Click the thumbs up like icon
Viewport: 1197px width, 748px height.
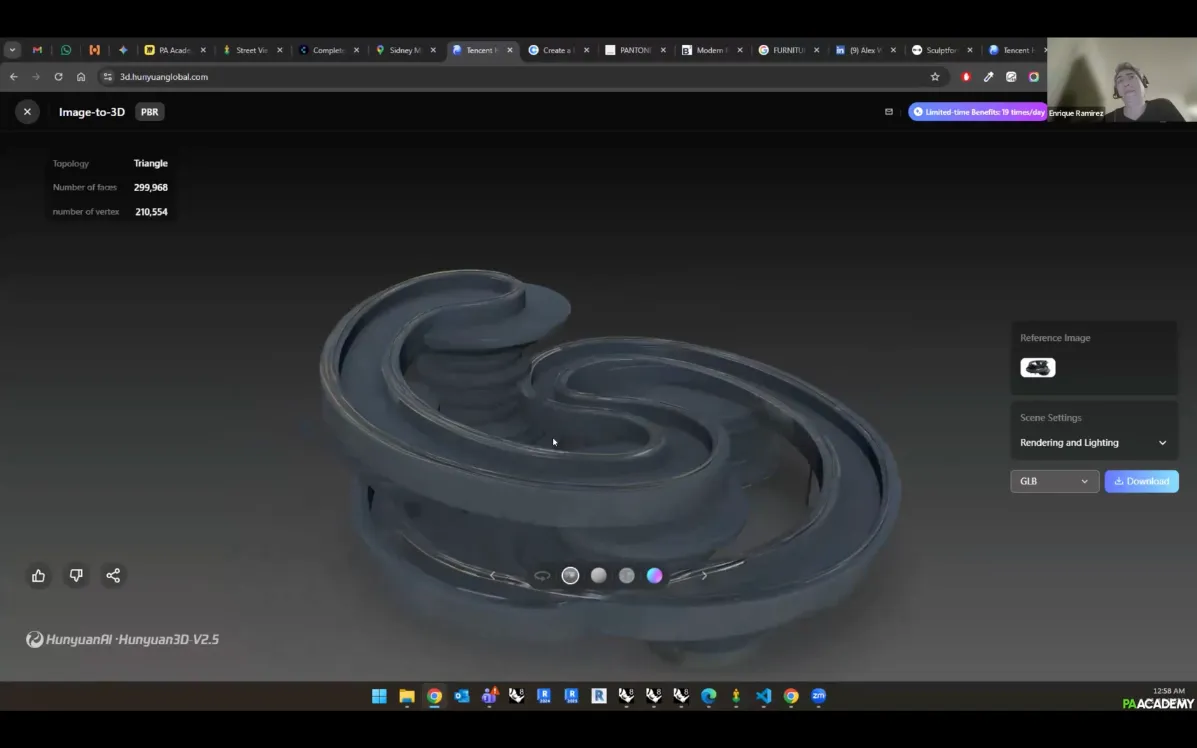click(38, 575)
